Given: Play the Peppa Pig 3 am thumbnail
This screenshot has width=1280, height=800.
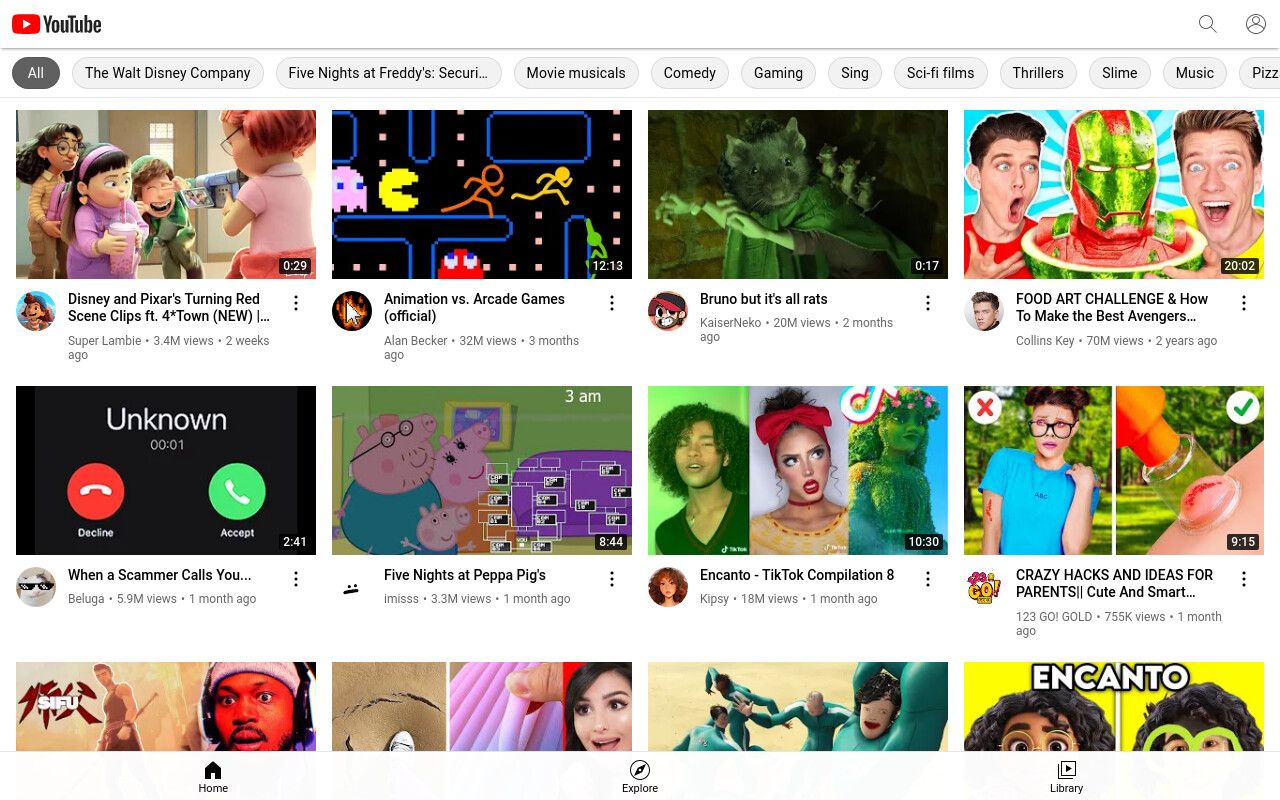Looking at the screenshot, I should tap(482, 470).
